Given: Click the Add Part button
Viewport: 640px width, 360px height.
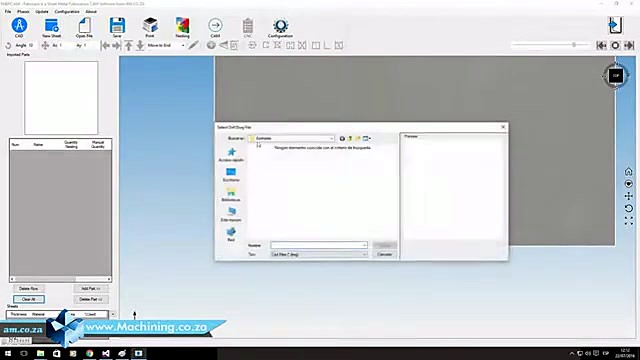Looking at the screenshot, I should coord(91,289).
